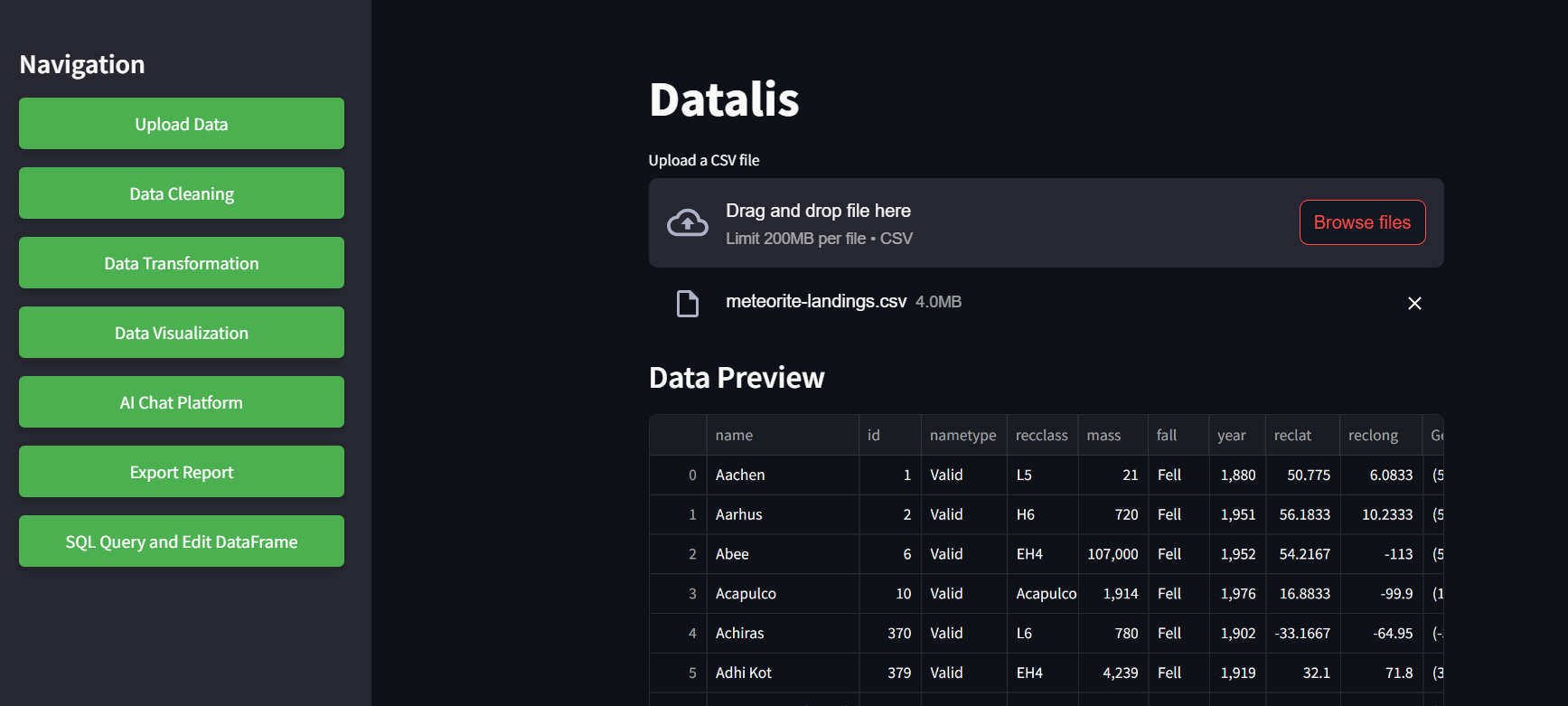Screen dimensions: 1568x706
Task: Select the Acapulco name cell
Action: point(783,594)
